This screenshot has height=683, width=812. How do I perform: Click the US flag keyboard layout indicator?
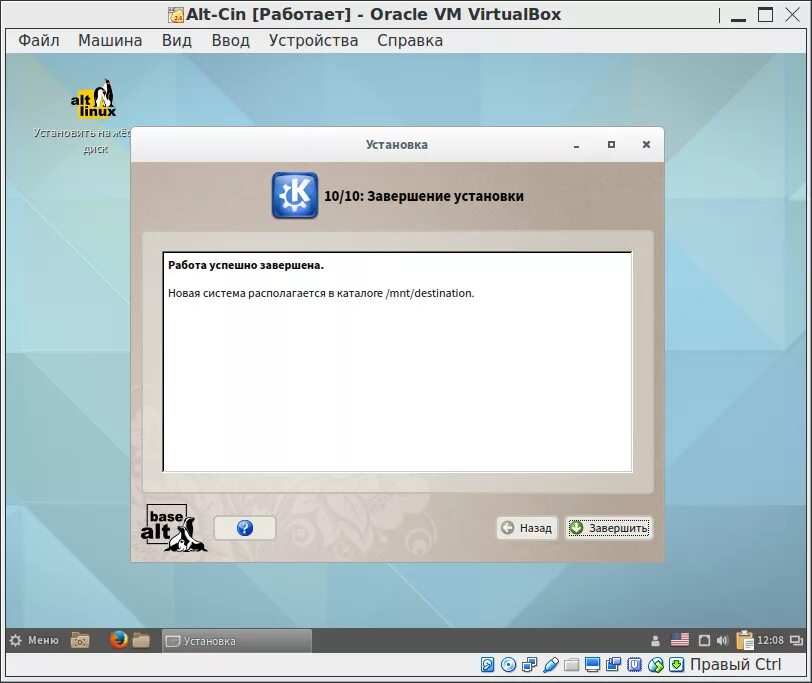[x=679, y=640]
